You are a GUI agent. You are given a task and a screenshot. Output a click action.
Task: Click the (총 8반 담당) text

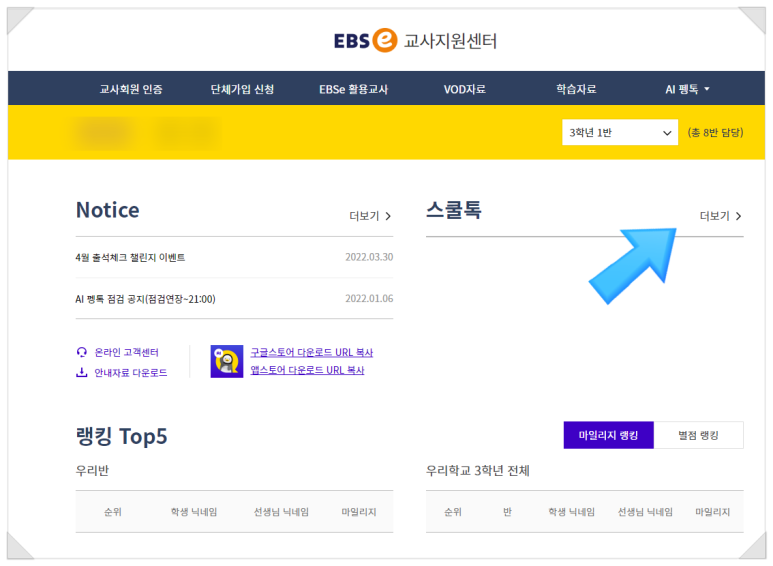pyautogui.click(x=715, y=132)
